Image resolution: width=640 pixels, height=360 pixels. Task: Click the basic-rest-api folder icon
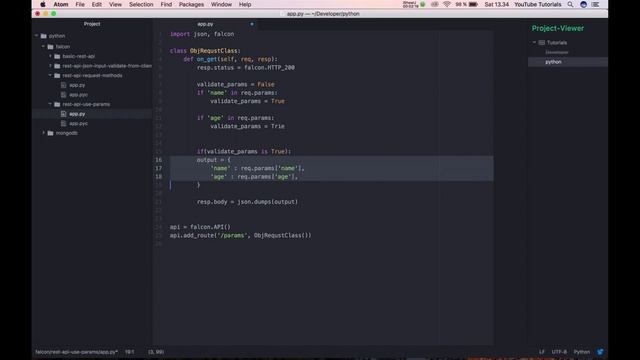pyautogui.click(x=57, y=56)
